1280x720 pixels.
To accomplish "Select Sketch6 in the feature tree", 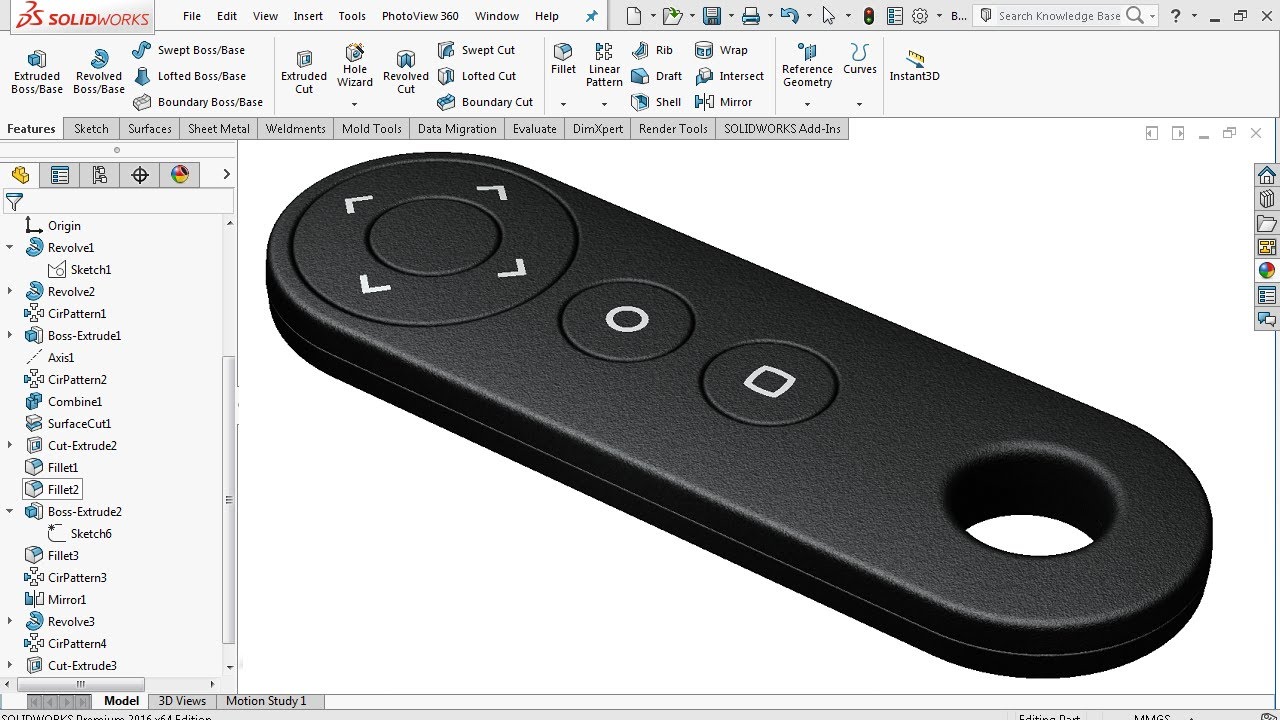I will coord(80,533).
